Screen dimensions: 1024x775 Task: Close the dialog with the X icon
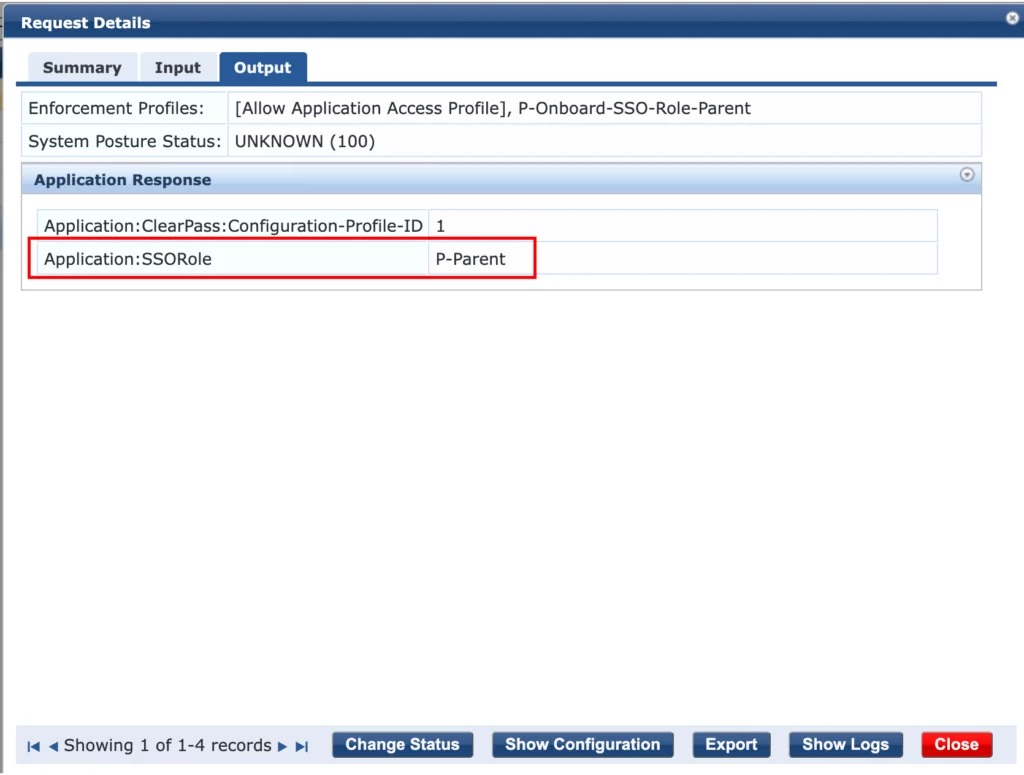point(1011,17)
